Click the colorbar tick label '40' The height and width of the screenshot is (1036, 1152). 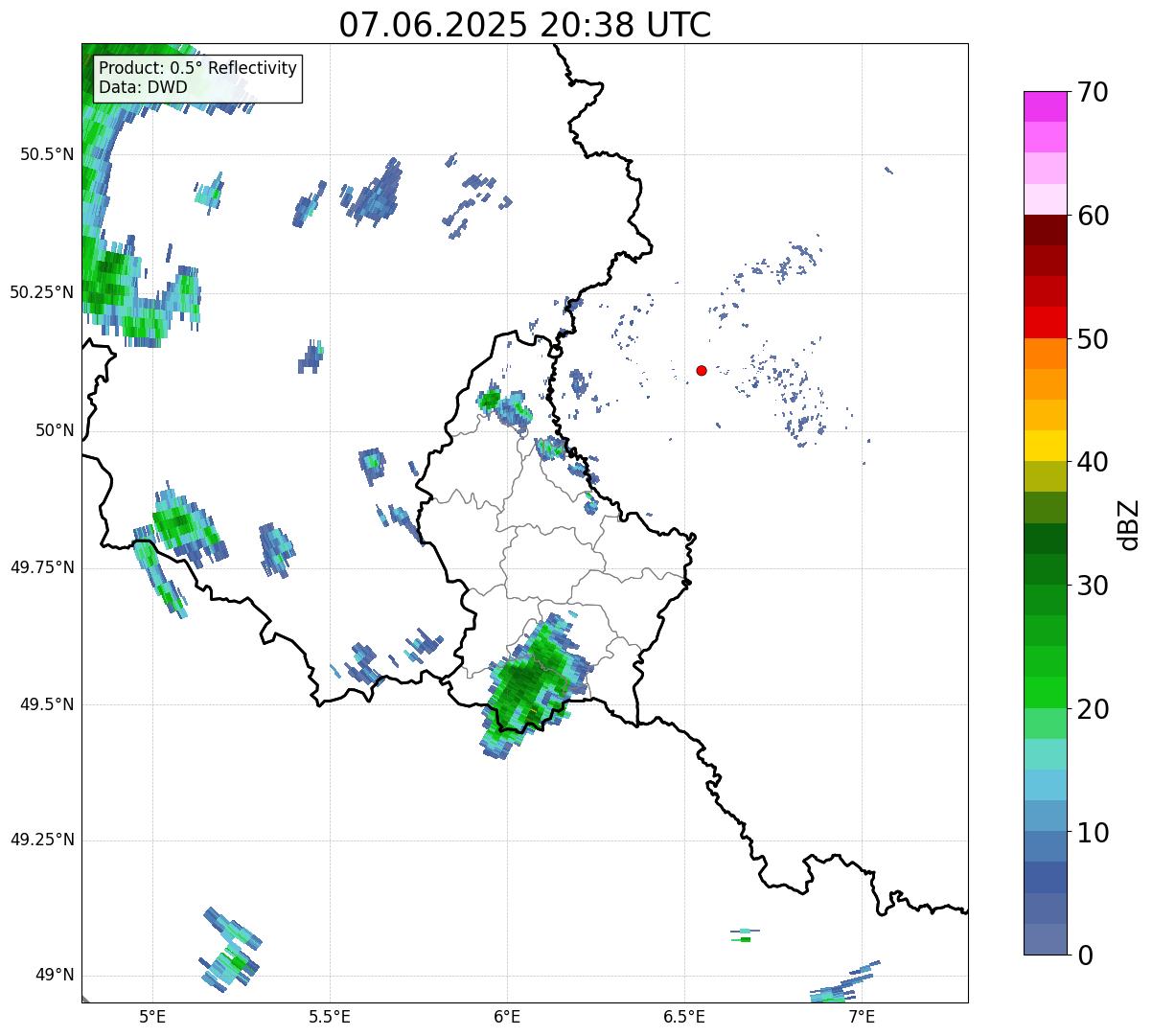[x=1093, y=462]
